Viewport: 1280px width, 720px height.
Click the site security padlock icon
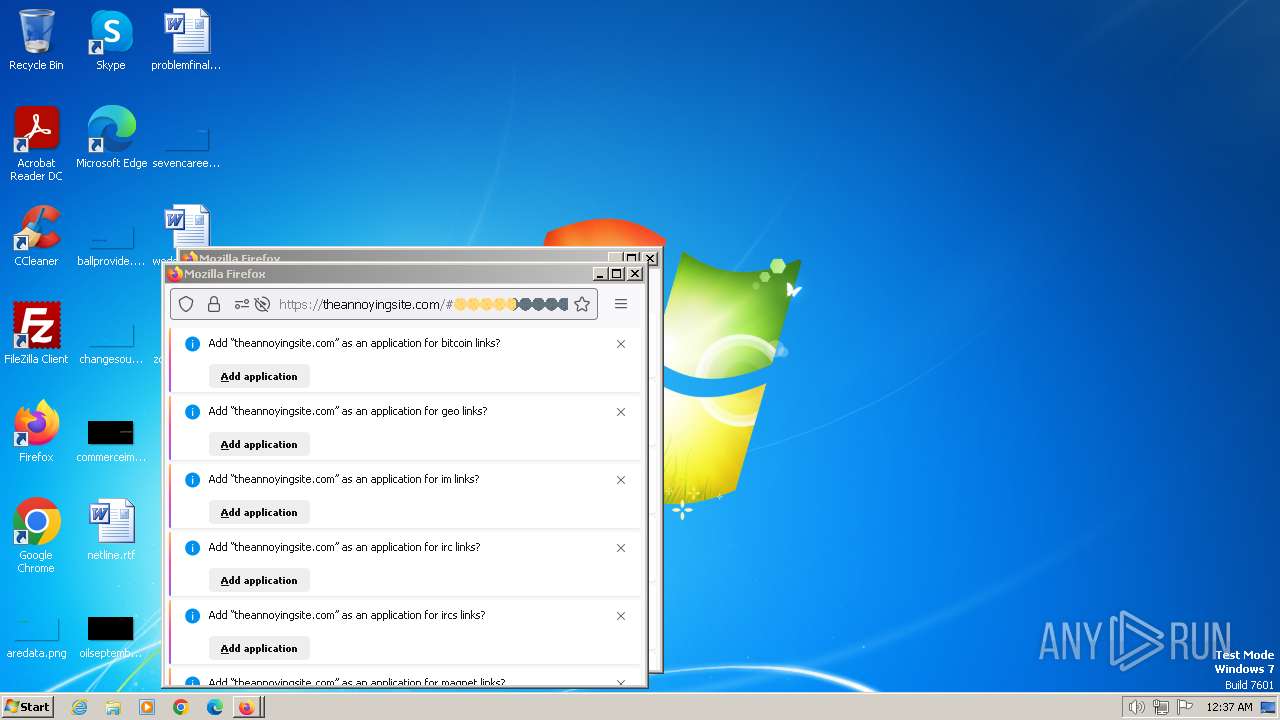214,304
